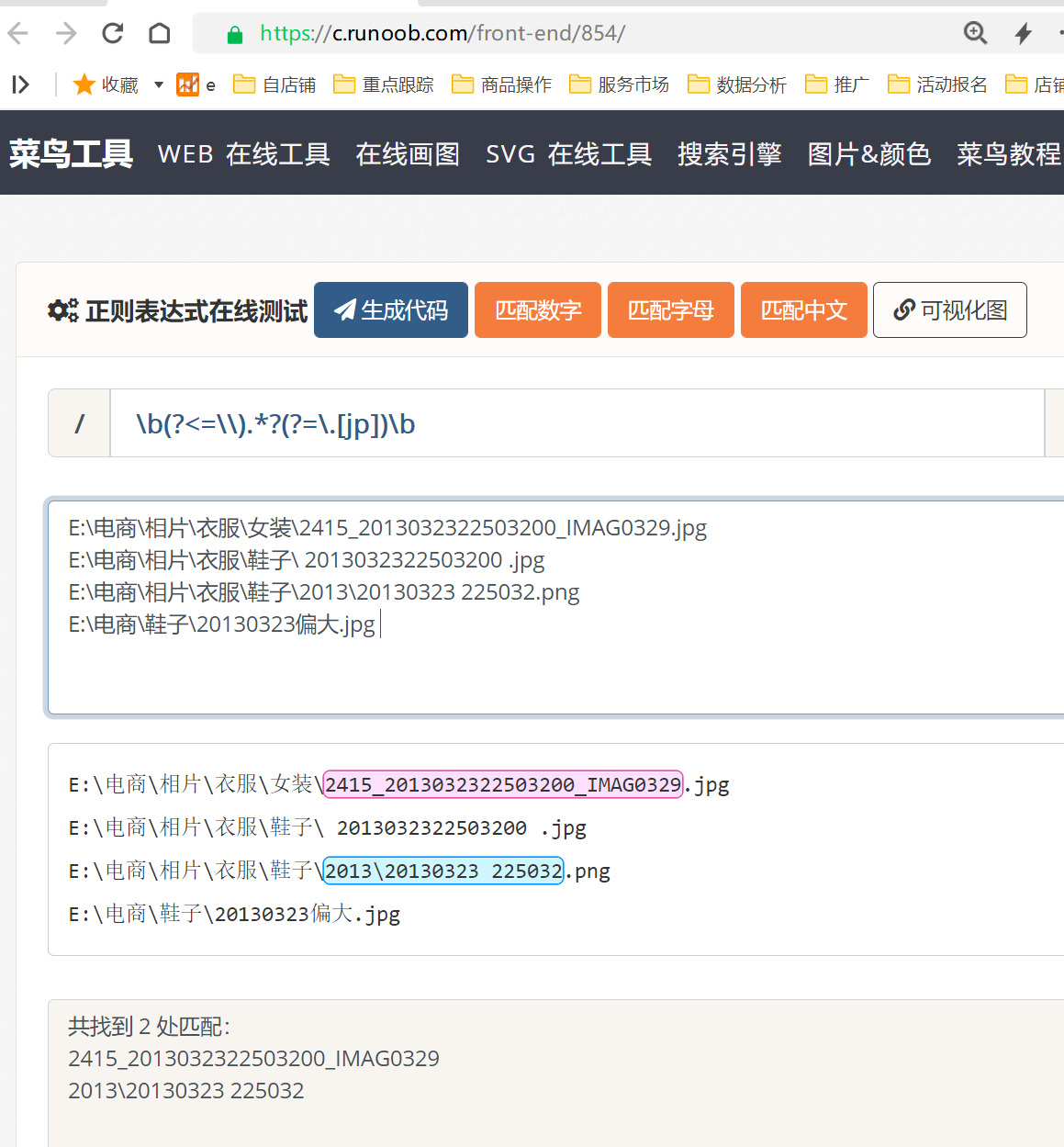Open WEB 在线工具 navigation menu

coord(243,154)
